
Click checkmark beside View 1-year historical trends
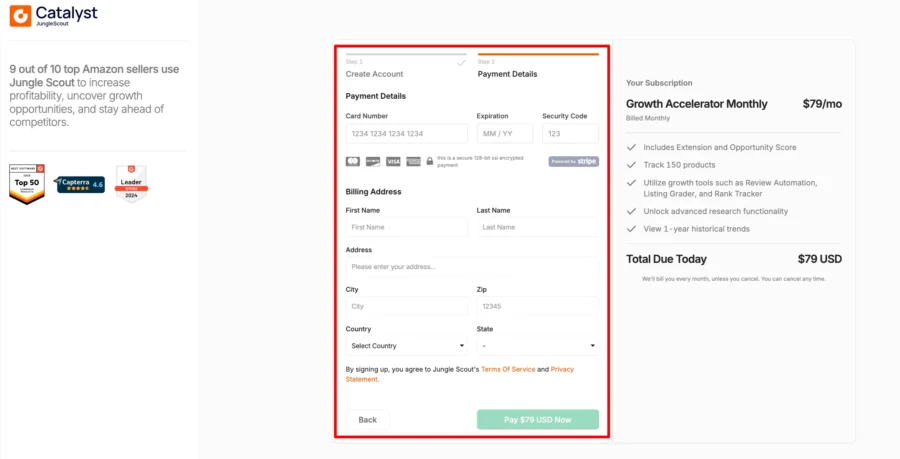point(631,228)
